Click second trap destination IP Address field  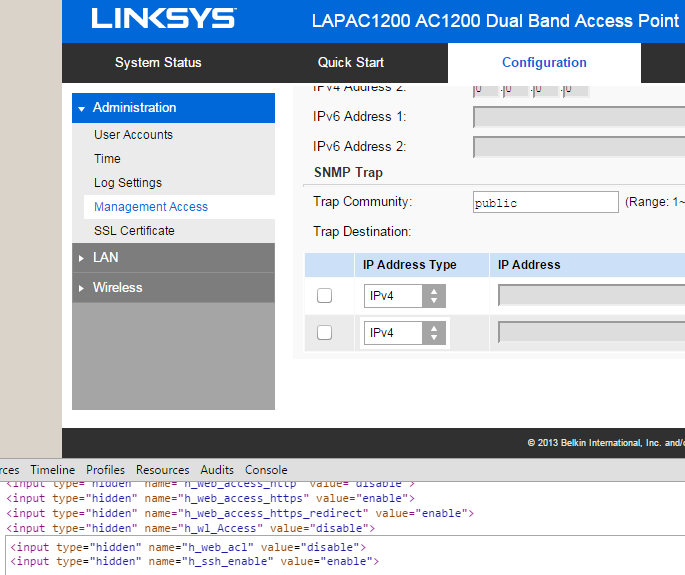(592, 333)
